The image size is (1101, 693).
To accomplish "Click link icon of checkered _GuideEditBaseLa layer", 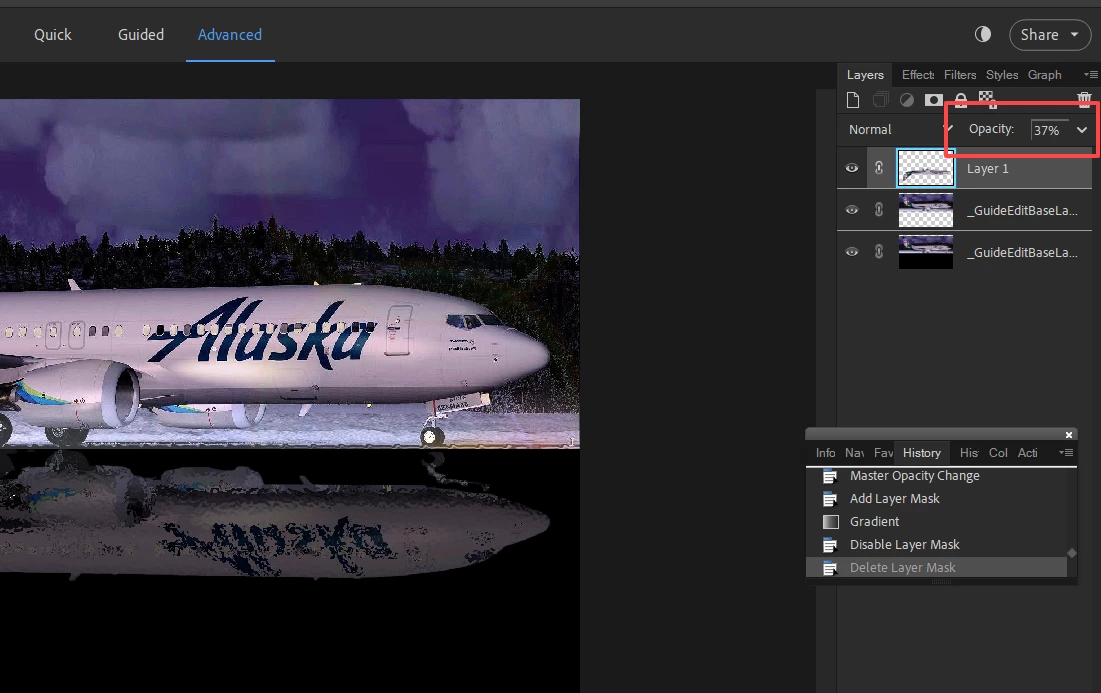I will 878,210.
